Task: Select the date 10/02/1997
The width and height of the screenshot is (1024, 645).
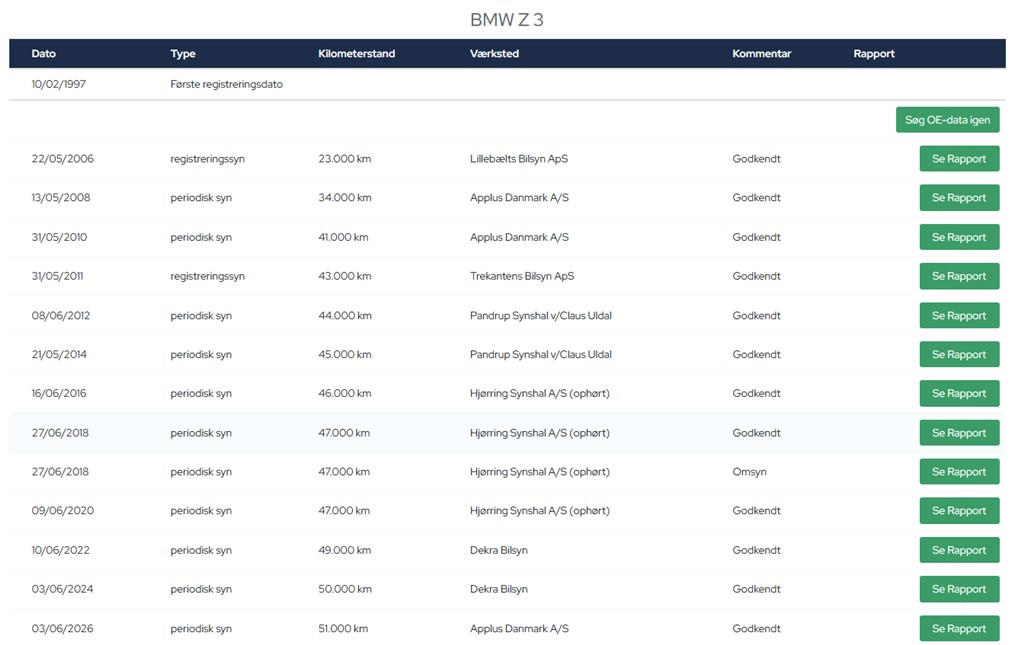Action: (x=59, y=84)
